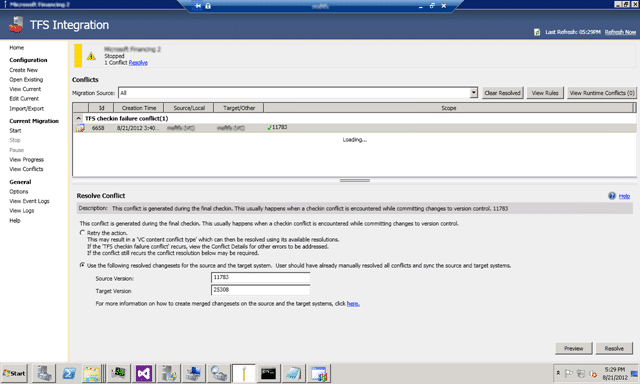Viewport: 640px width, 384px height.
Task: Click the Source Version input field
Action: 260,278
